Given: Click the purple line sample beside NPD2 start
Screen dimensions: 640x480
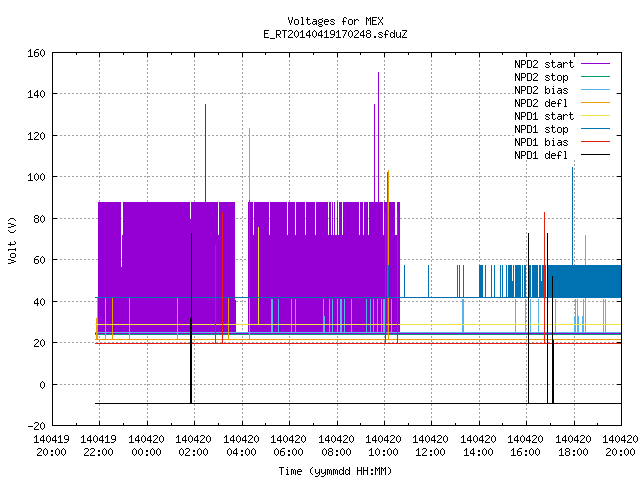Looking at the screenshot, I should (x=596, y=64).
